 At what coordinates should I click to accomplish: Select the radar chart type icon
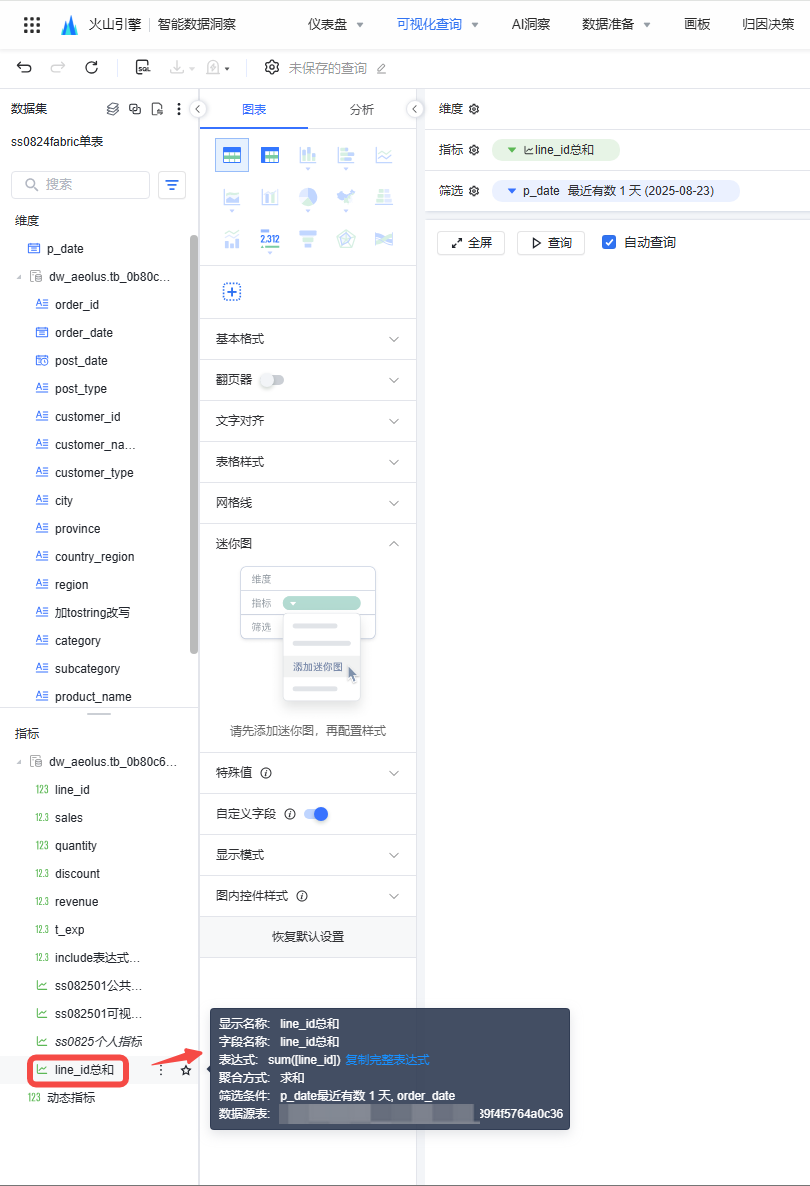pyautogui.click(x=346, y=239)
